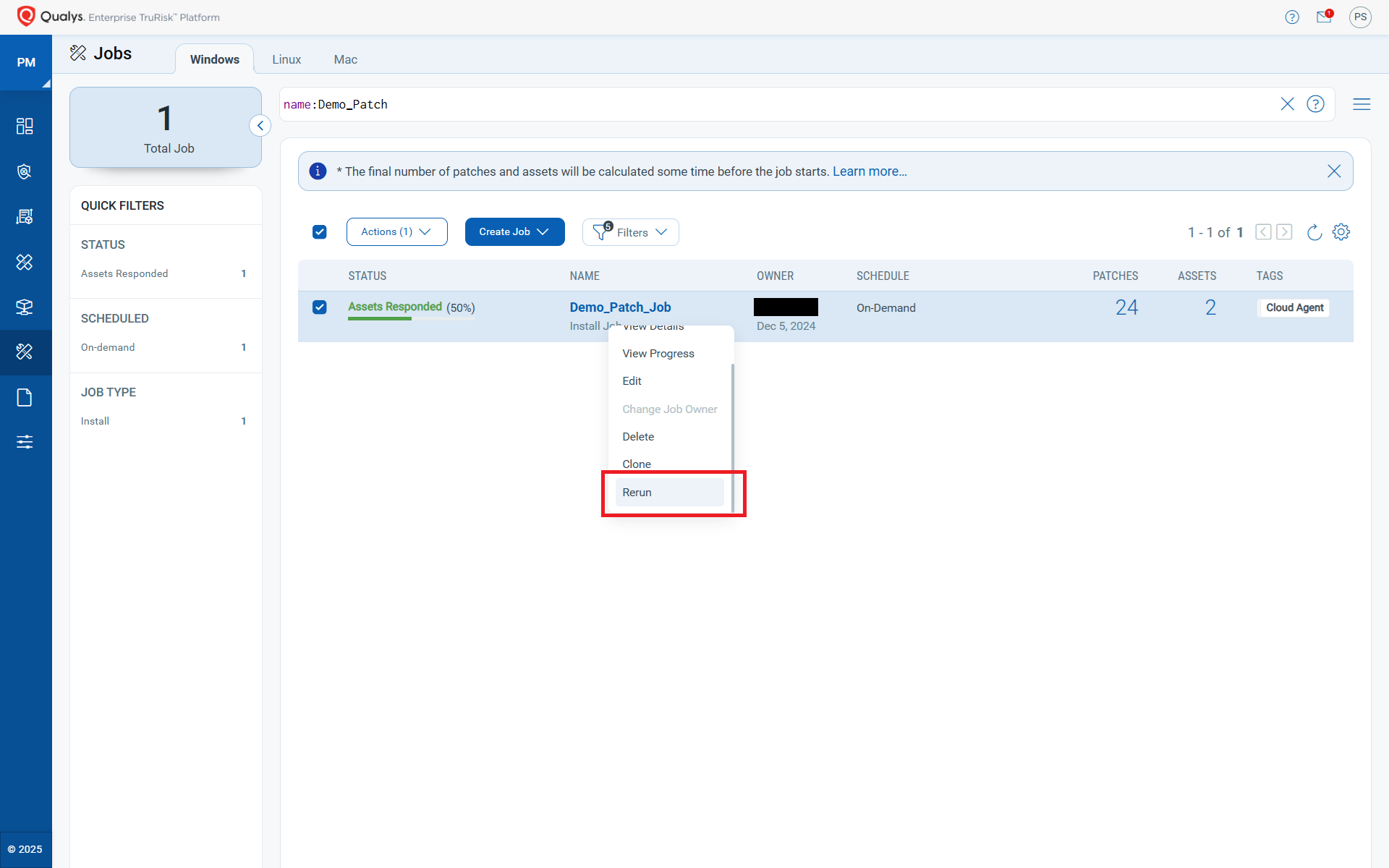Open the notifications mail icon

(x=1324, y=17)
